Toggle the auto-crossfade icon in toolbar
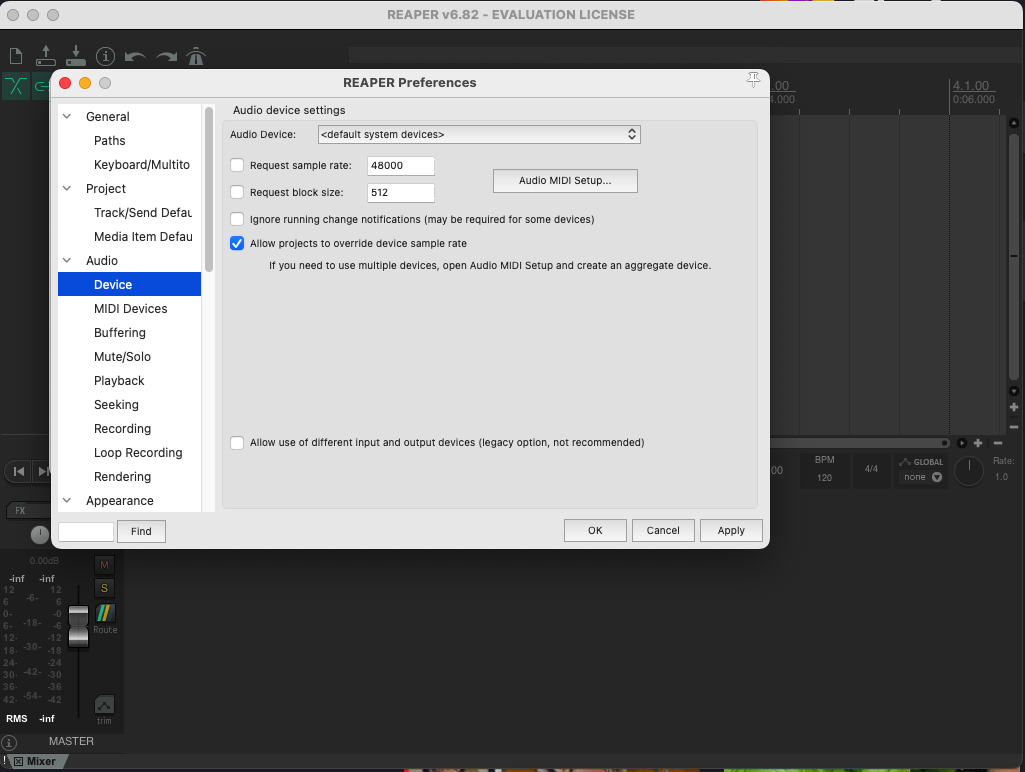Screen dimensions: 1025x772 click(x=16, y=86)
